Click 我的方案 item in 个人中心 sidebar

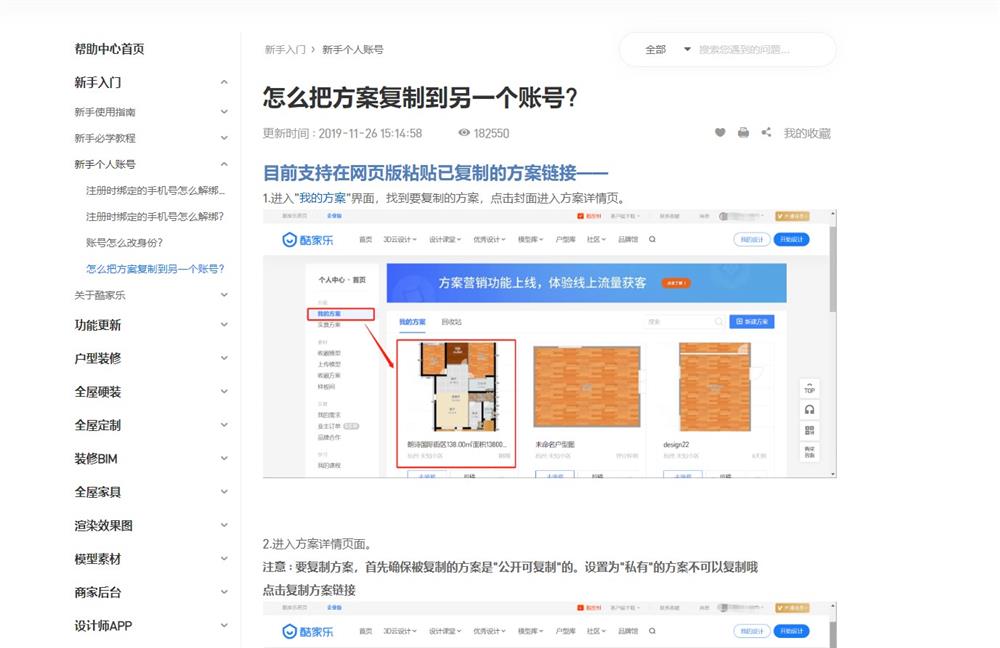click(x=341, y=314)
